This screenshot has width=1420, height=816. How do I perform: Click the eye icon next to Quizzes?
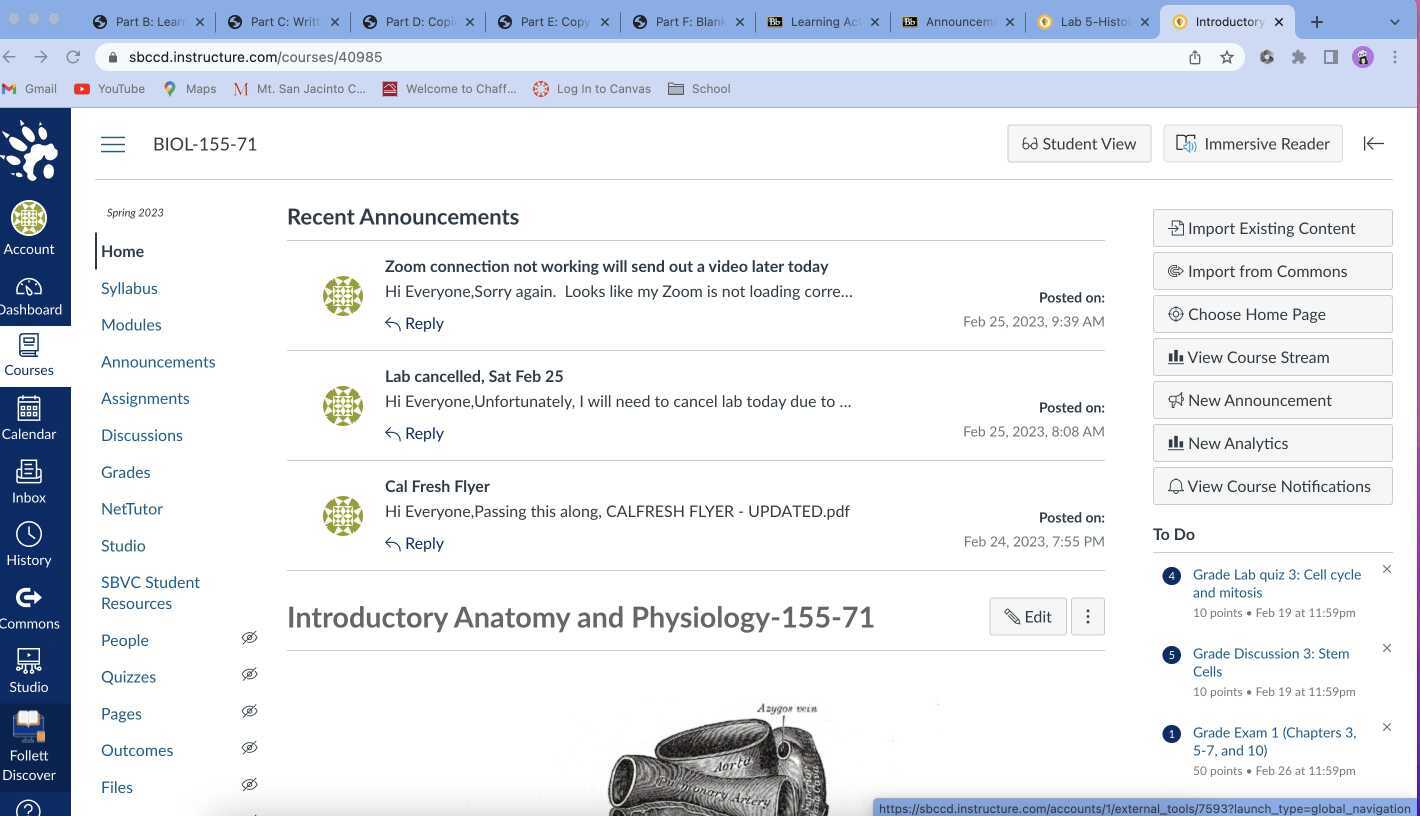click(x=249, y=675)
